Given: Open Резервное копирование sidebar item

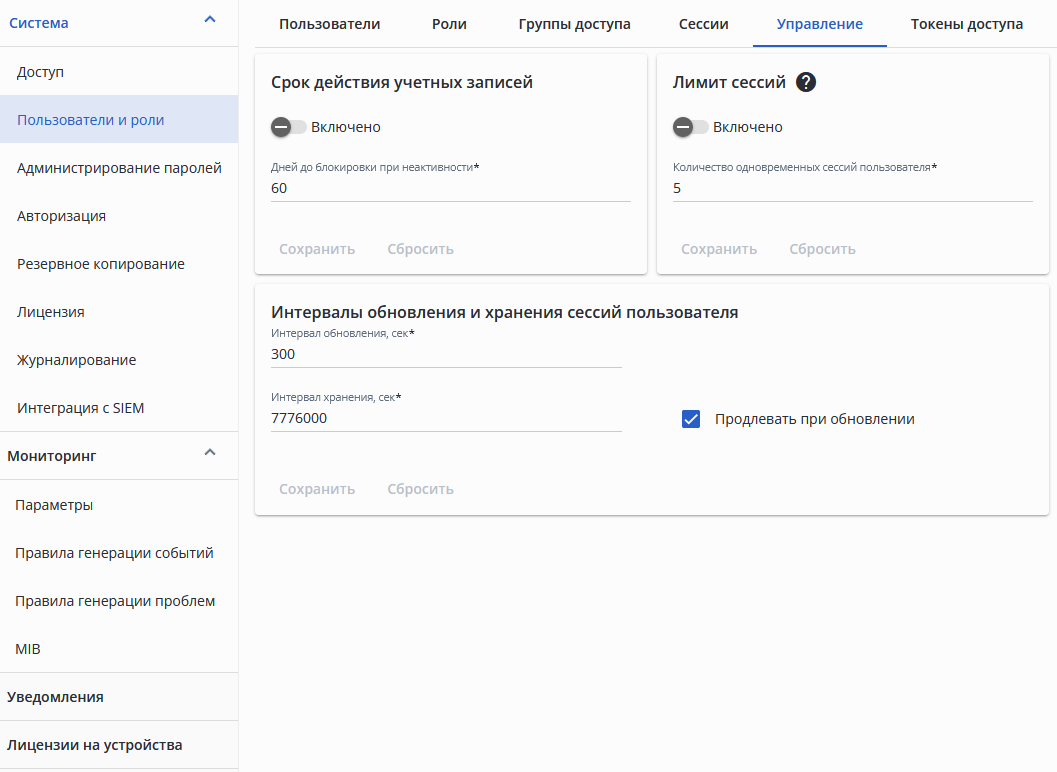Looking at the screenshot, I should coord(100,264).
